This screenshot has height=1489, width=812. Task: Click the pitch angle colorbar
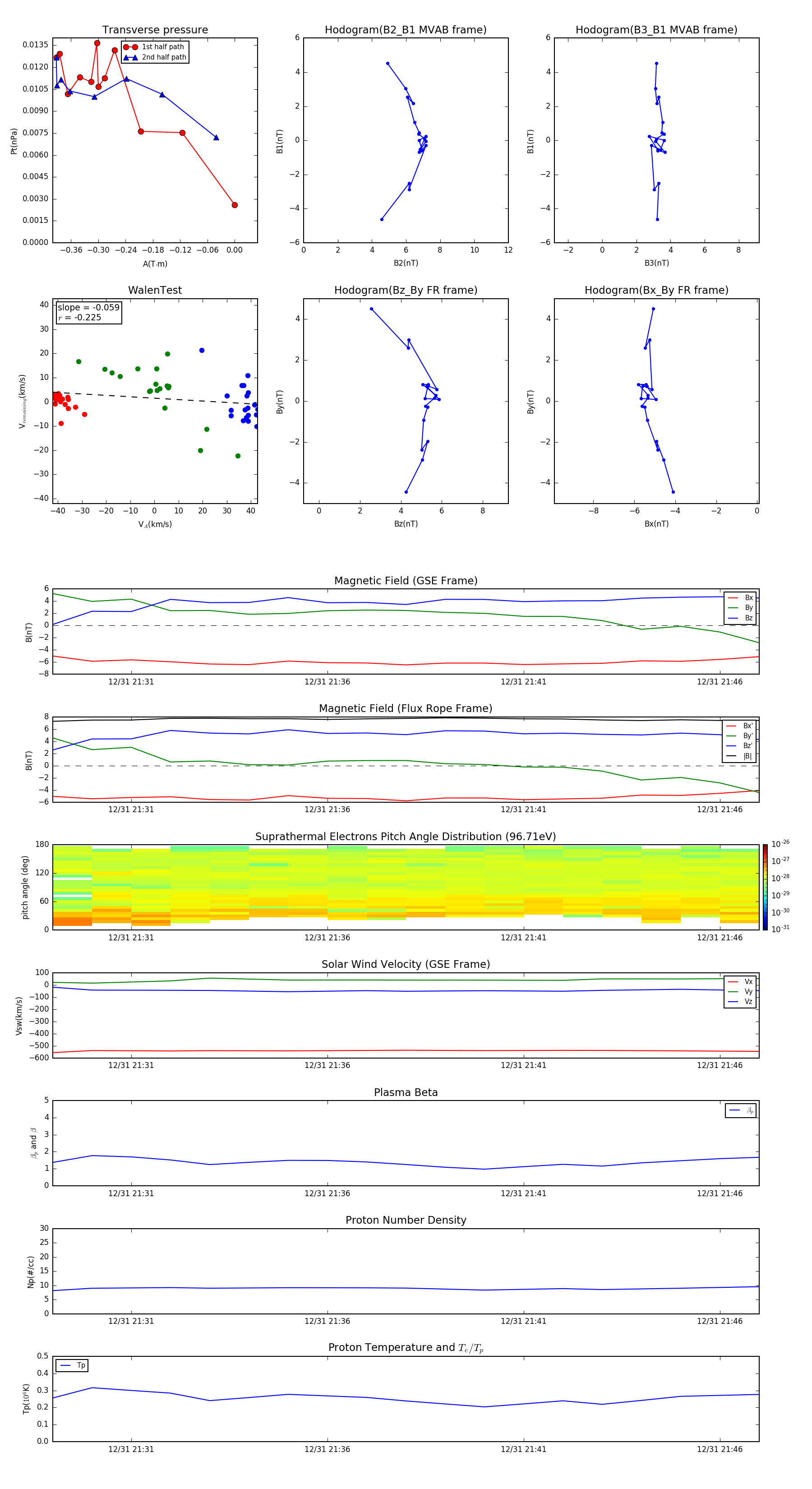coord(765,887)
